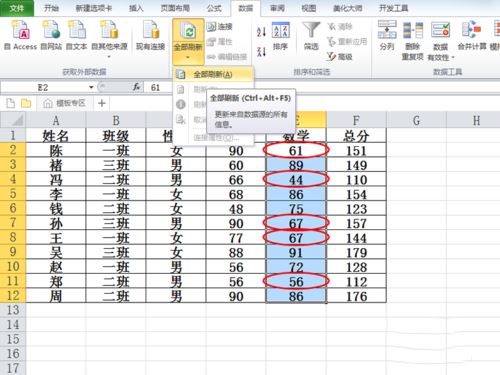This screenshot has height=375, width=500.
Task: Select row 13 header
Action: [13, 310]
